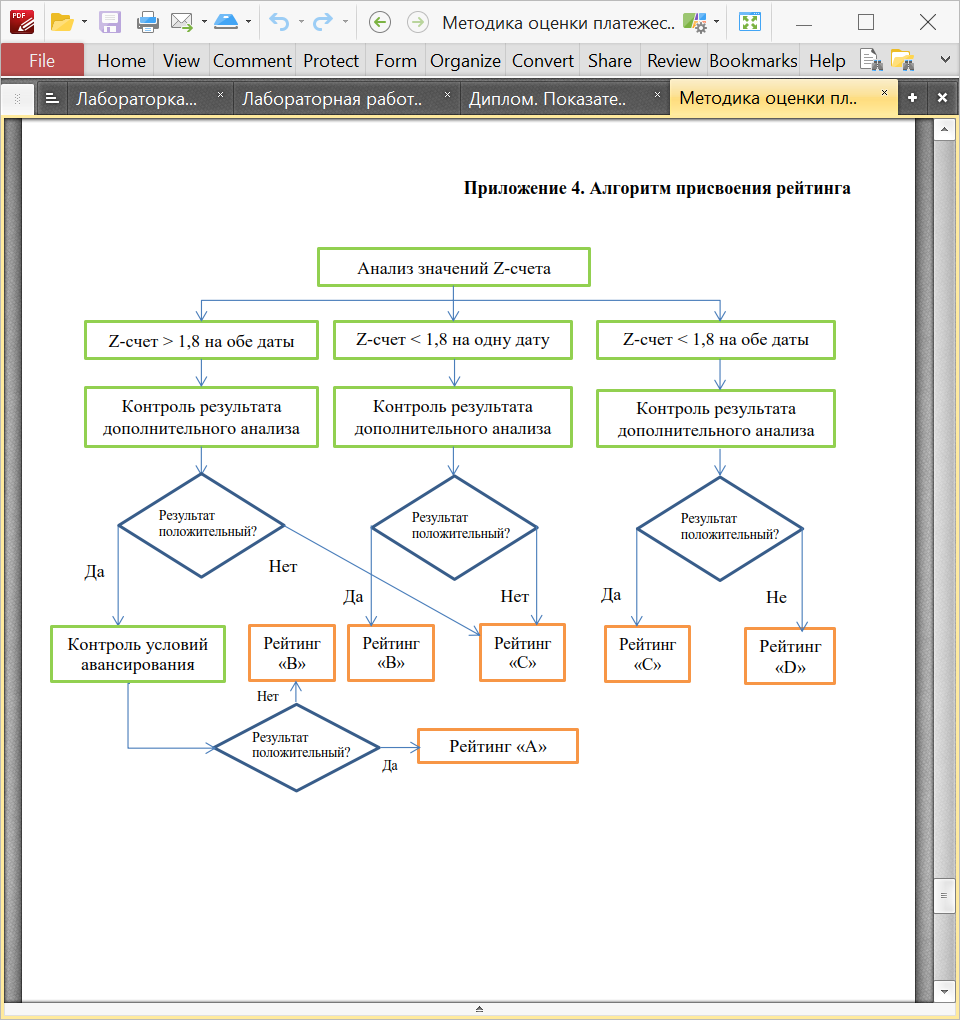The image size is (960, 1020).
Task: Expand ribbon with chevron at right
Action: [946, 60]
